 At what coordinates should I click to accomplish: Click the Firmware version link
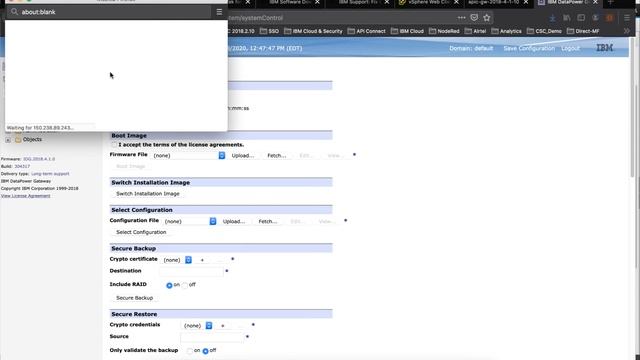tap(39, 159)
